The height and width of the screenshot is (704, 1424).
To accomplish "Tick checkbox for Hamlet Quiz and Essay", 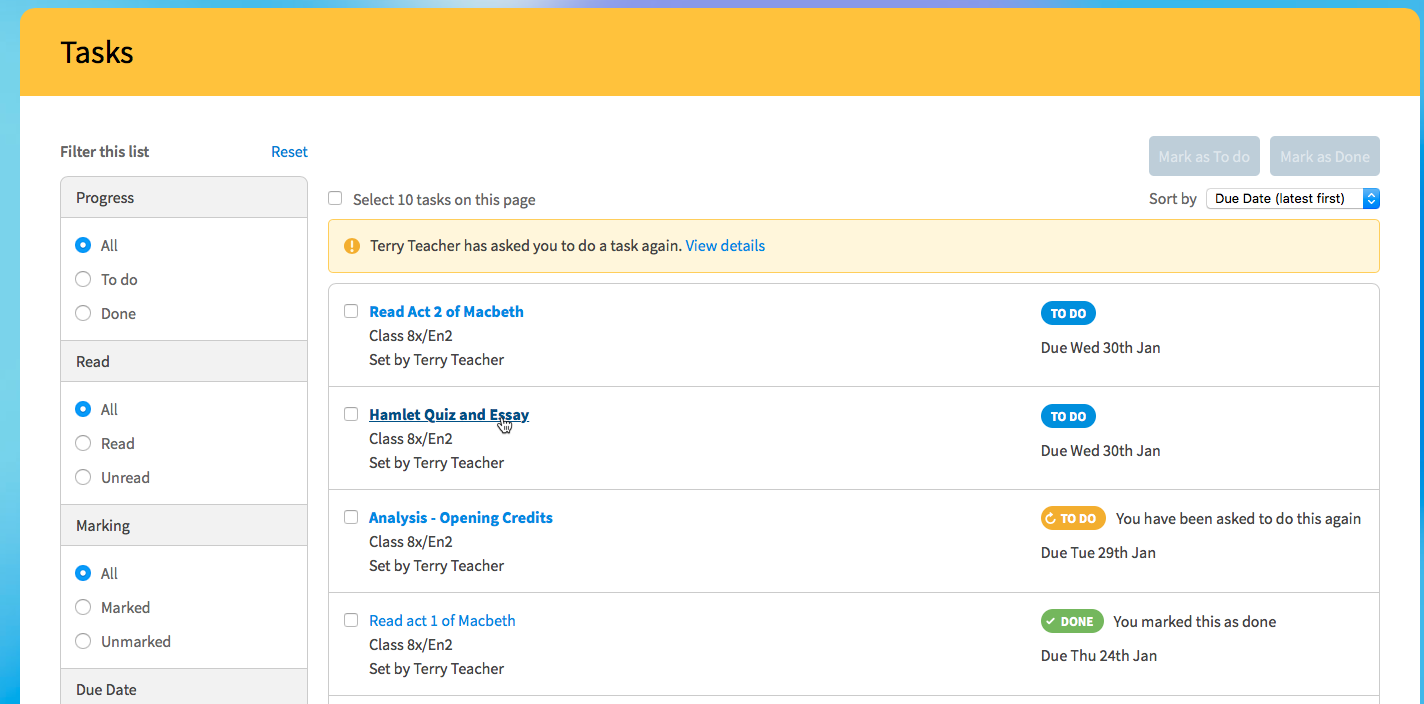I will click(x=351, y=414).
